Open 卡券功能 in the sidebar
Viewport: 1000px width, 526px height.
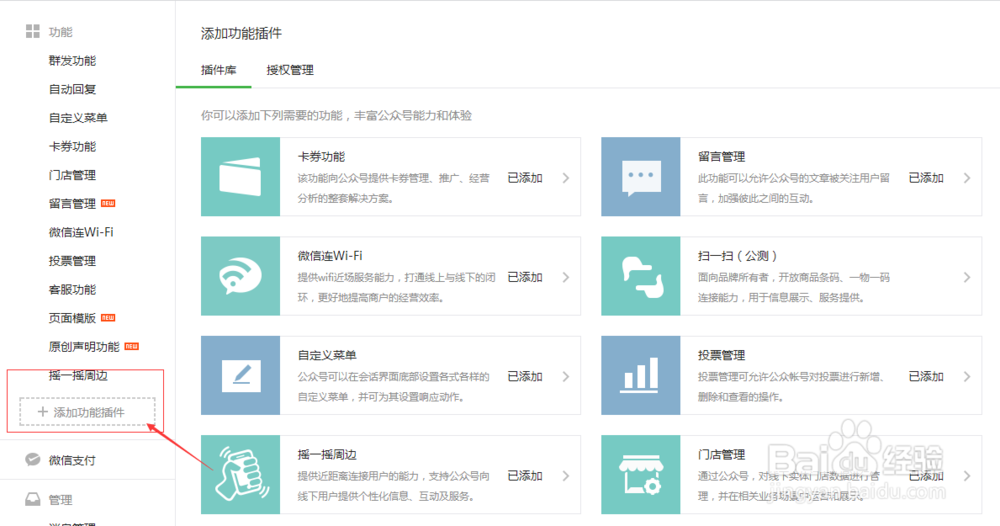click(72, 147)
